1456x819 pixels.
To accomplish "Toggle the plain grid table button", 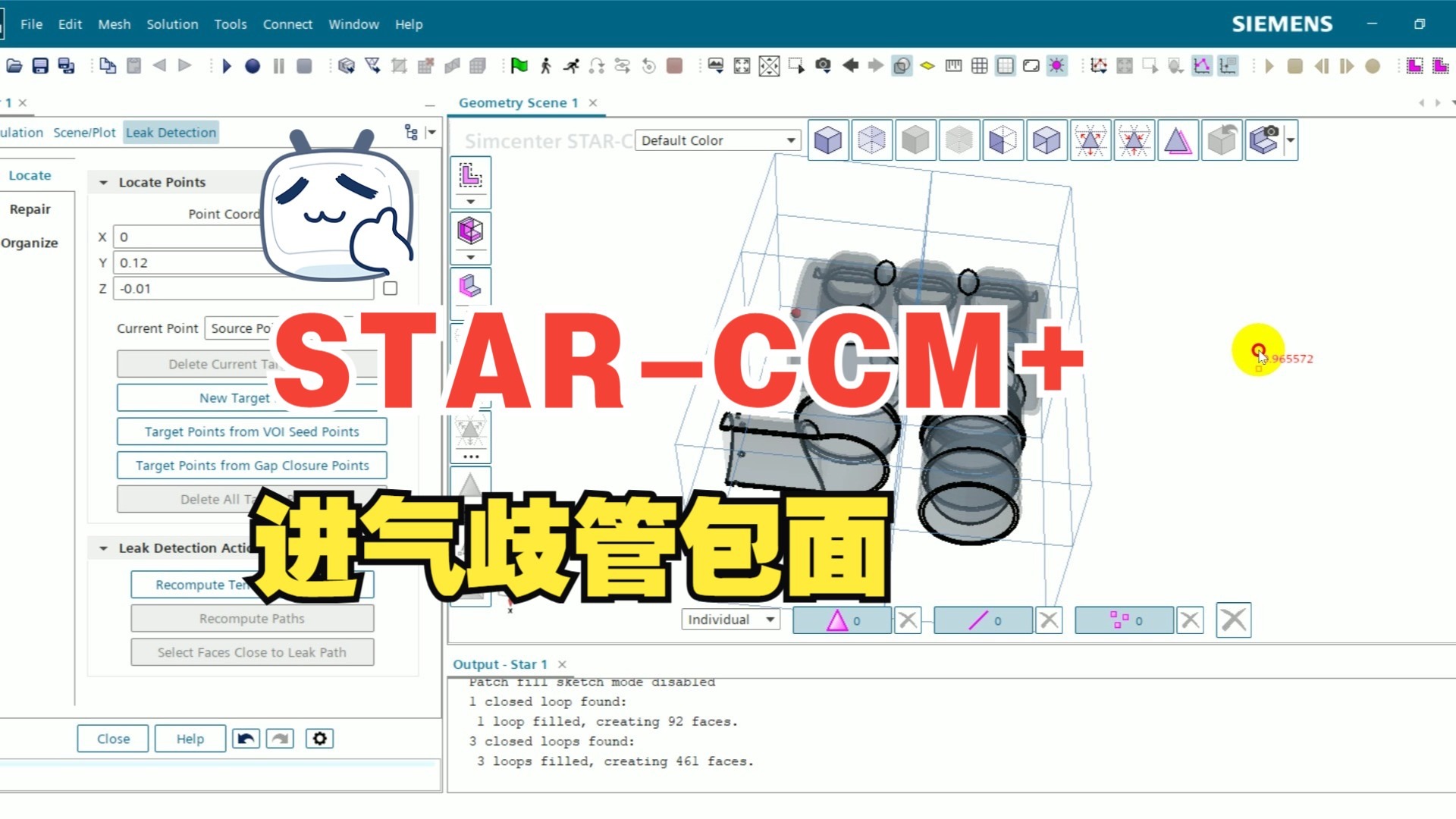I will click(979, 66).
